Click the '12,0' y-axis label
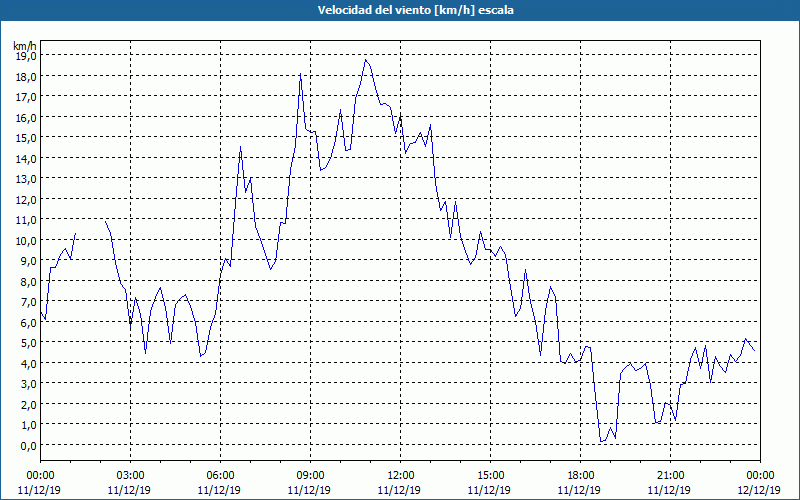Viewport: 800px width, 500px height. pos(26,199)
